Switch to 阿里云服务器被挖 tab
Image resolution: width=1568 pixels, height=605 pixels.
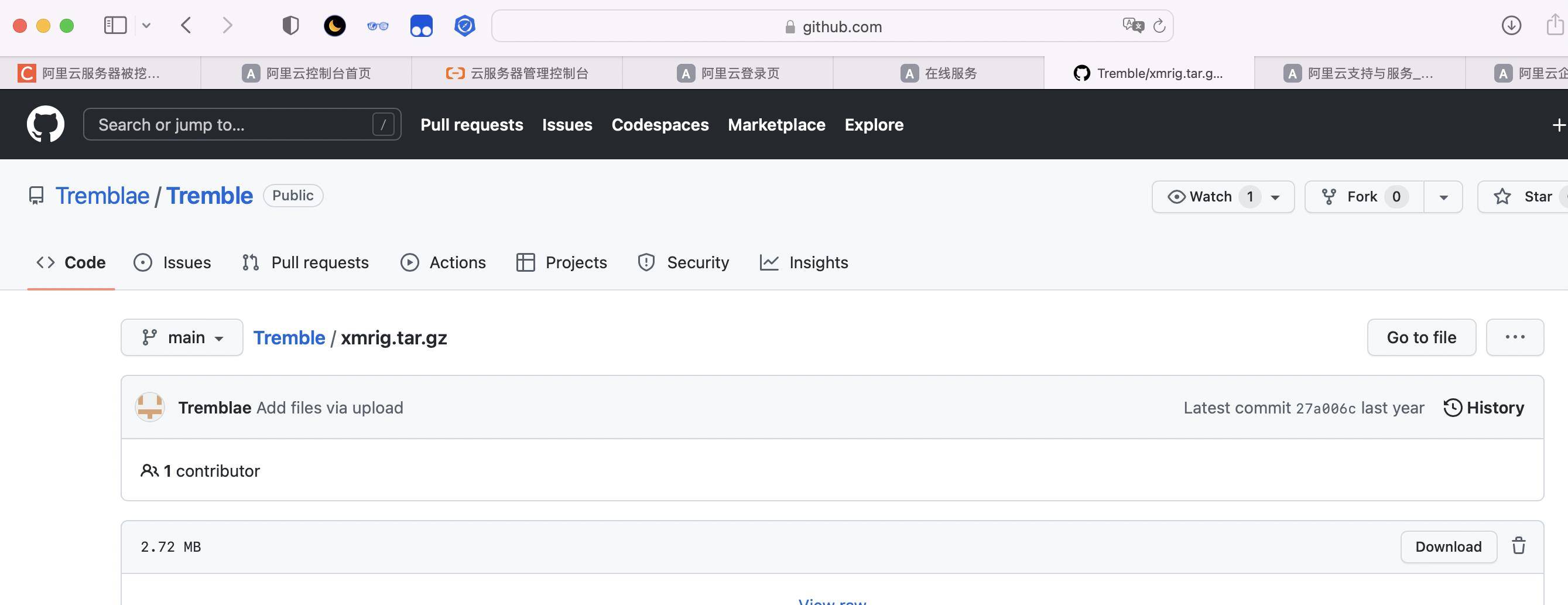(100, 73)
